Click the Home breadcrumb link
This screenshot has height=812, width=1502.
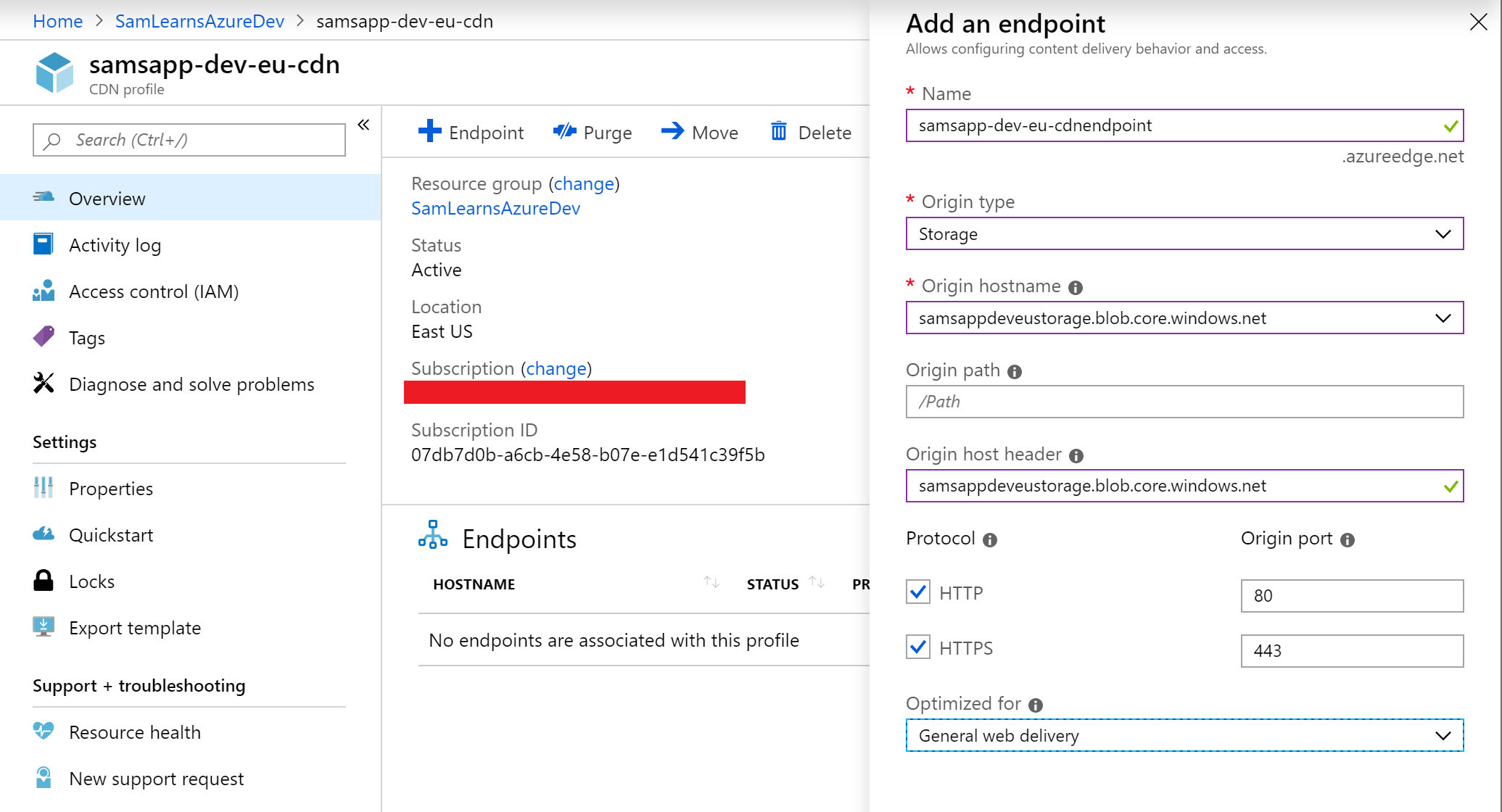(x=57, y=21)
